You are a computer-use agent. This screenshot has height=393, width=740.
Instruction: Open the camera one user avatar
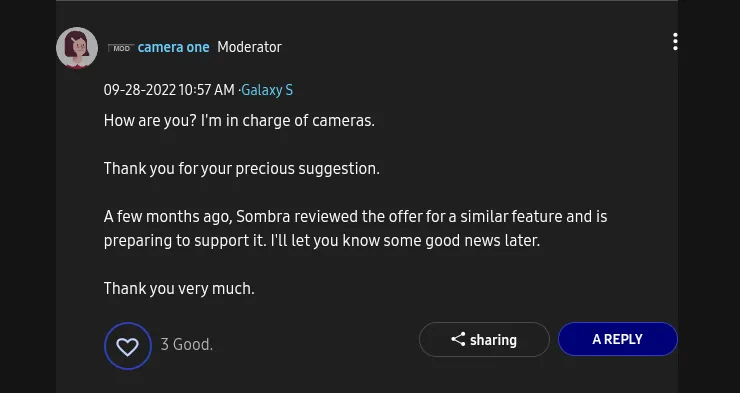[x=77, y=48]
